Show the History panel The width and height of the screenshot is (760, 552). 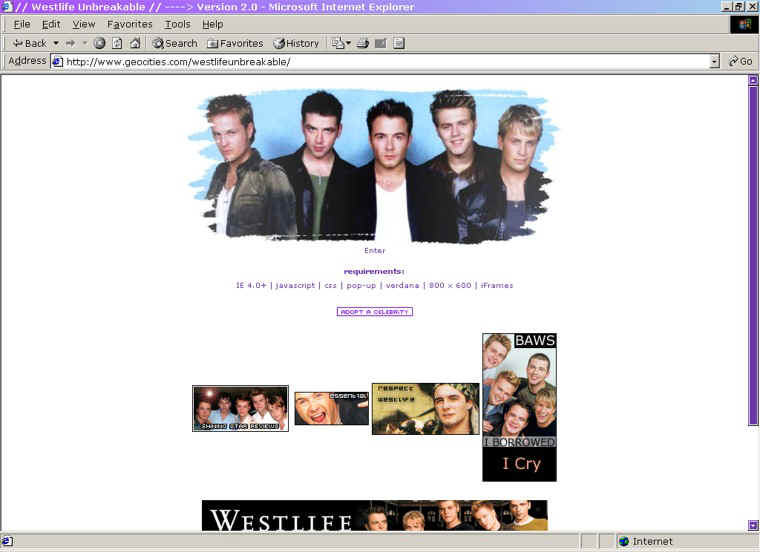point(296,43)
